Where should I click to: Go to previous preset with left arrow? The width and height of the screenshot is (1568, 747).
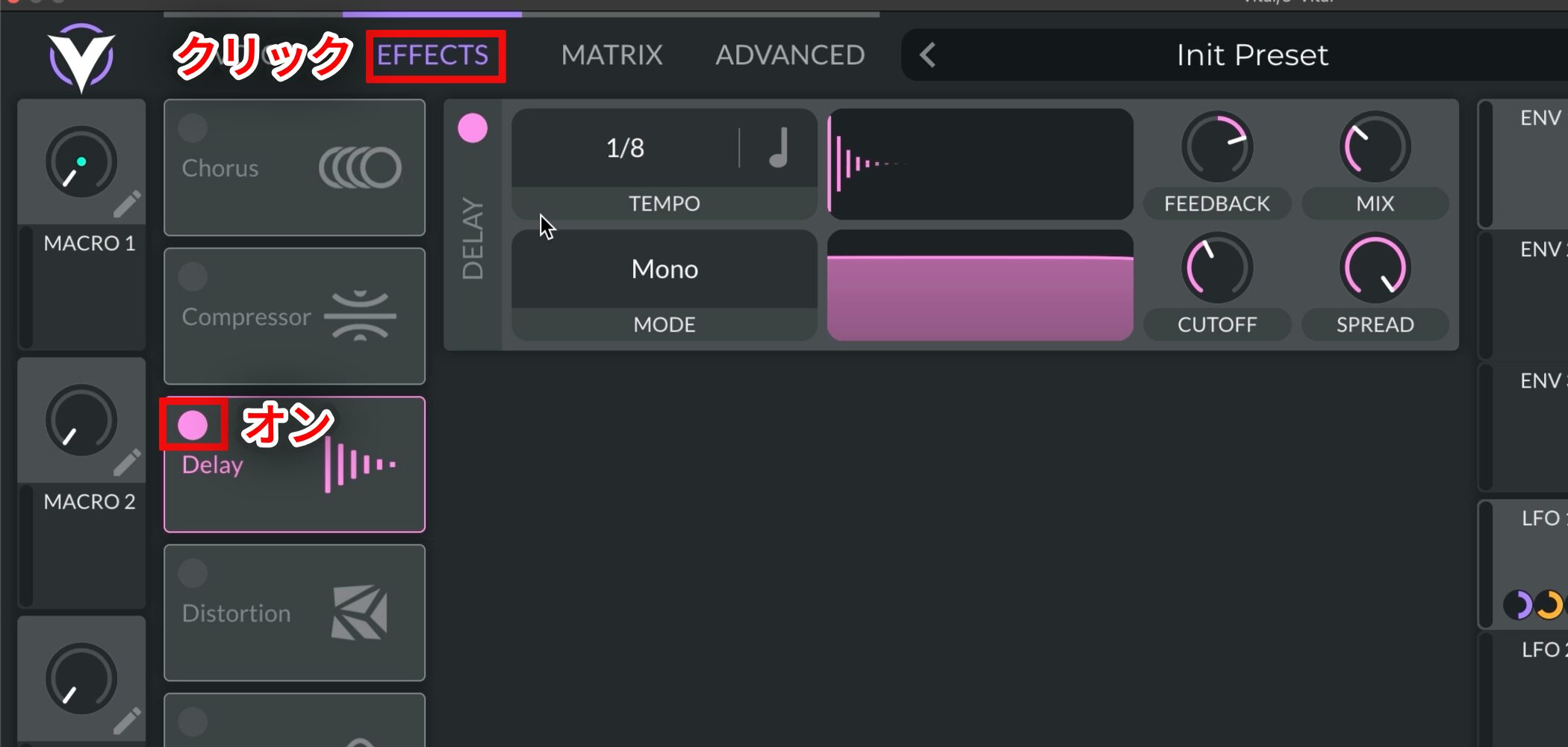[927, 55]
